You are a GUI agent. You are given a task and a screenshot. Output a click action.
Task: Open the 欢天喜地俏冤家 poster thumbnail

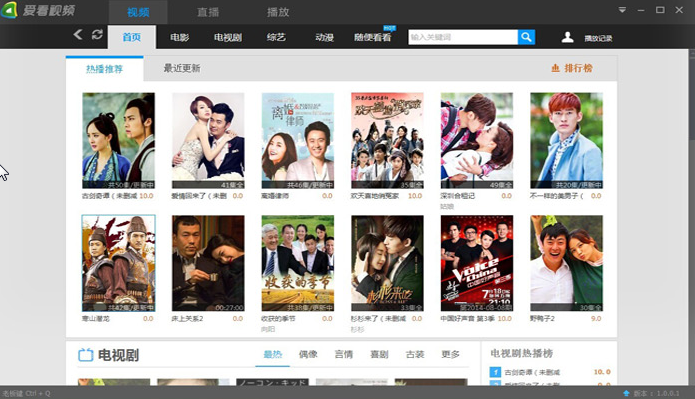[x=387, y=141]
